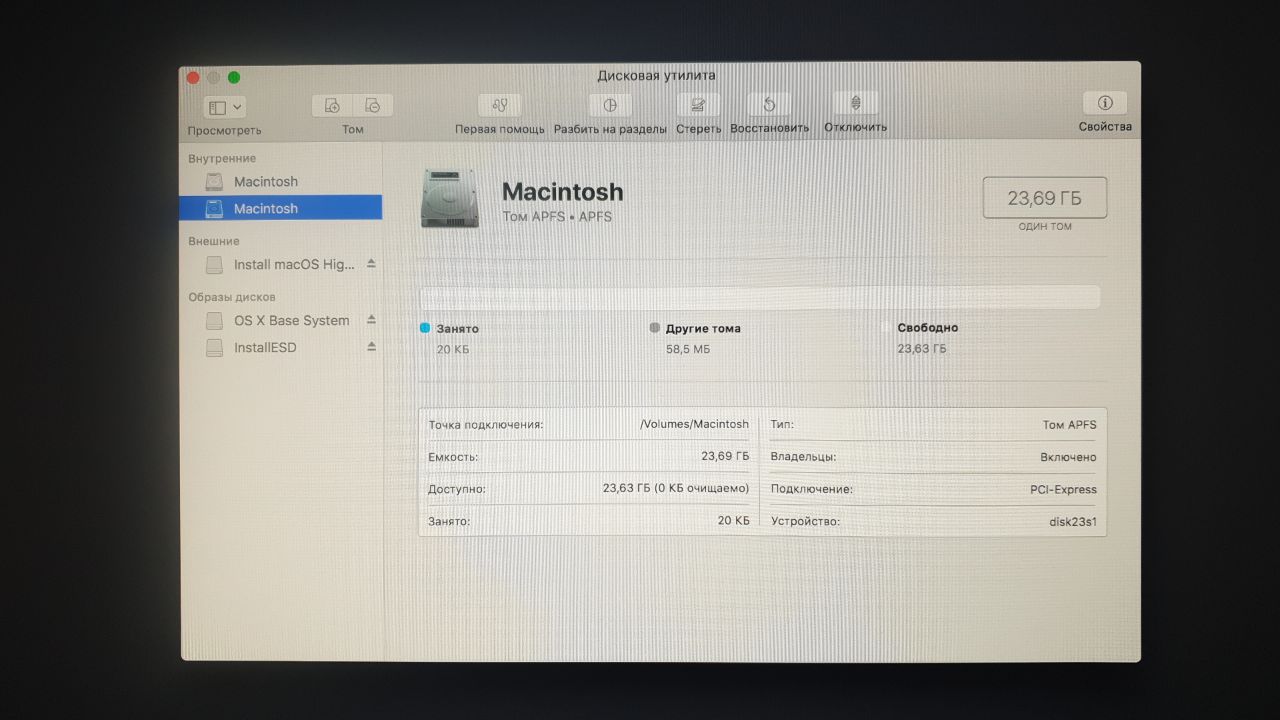Click the Macintosh volume title
The image size is (1280, 720).
[x=562, y=192]
